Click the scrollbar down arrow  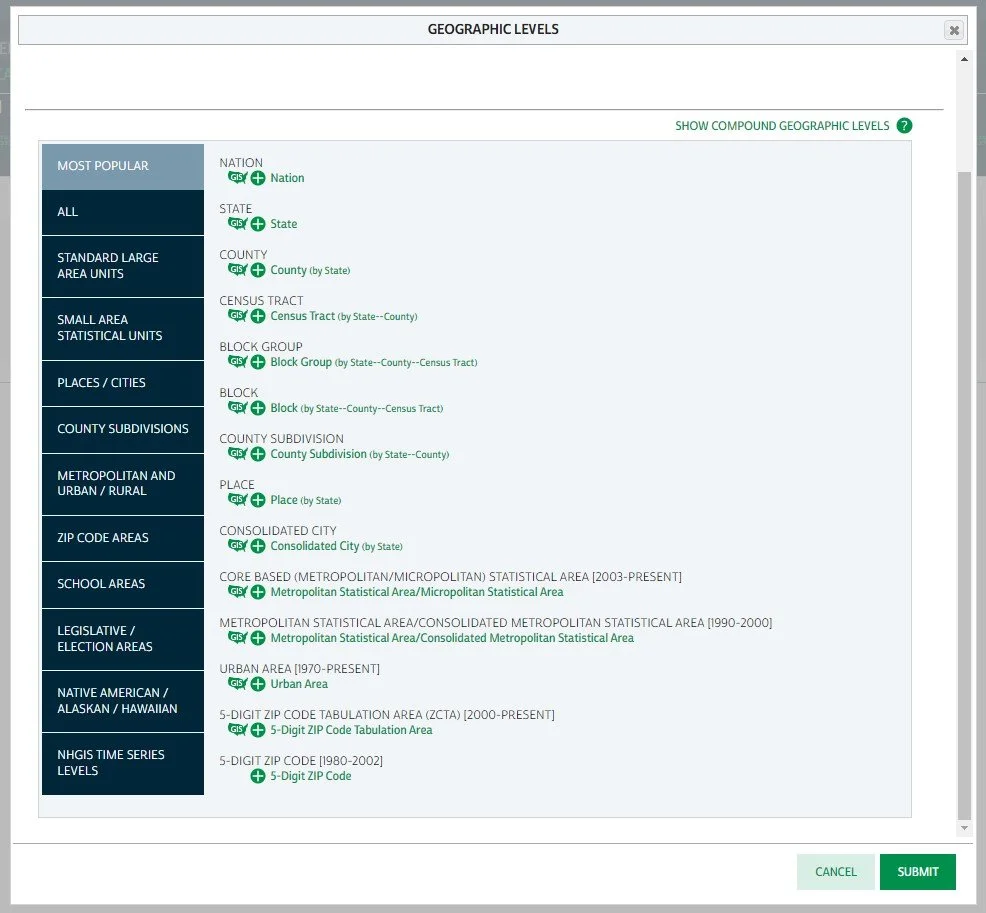click(964, 828)
